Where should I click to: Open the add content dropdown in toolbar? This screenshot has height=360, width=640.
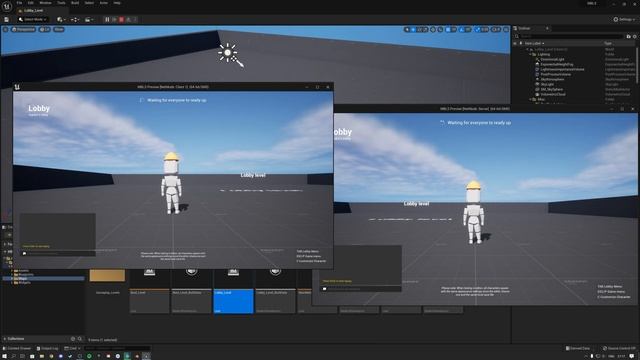tap(61, 20)
